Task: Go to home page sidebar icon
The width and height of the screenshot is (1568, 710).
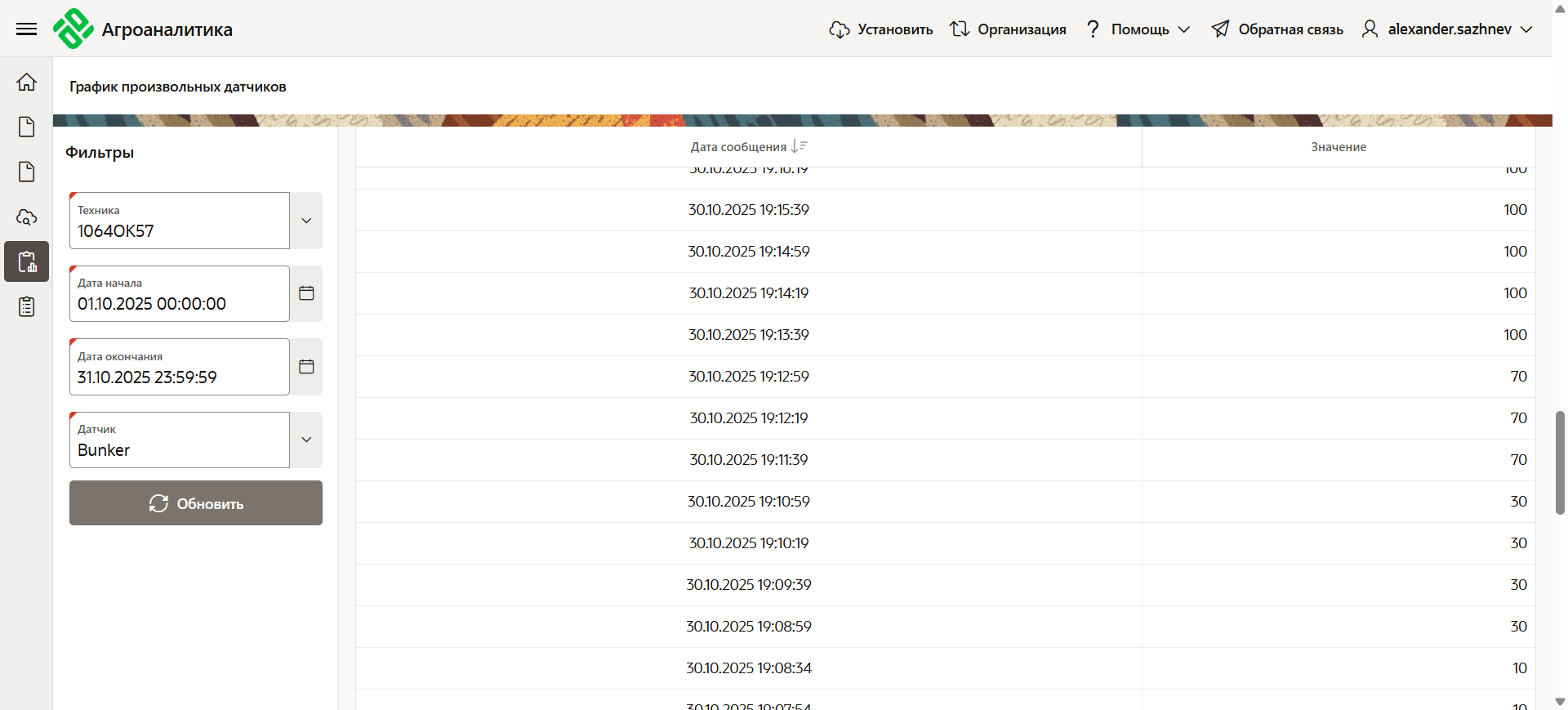Action: pos(26,82)
